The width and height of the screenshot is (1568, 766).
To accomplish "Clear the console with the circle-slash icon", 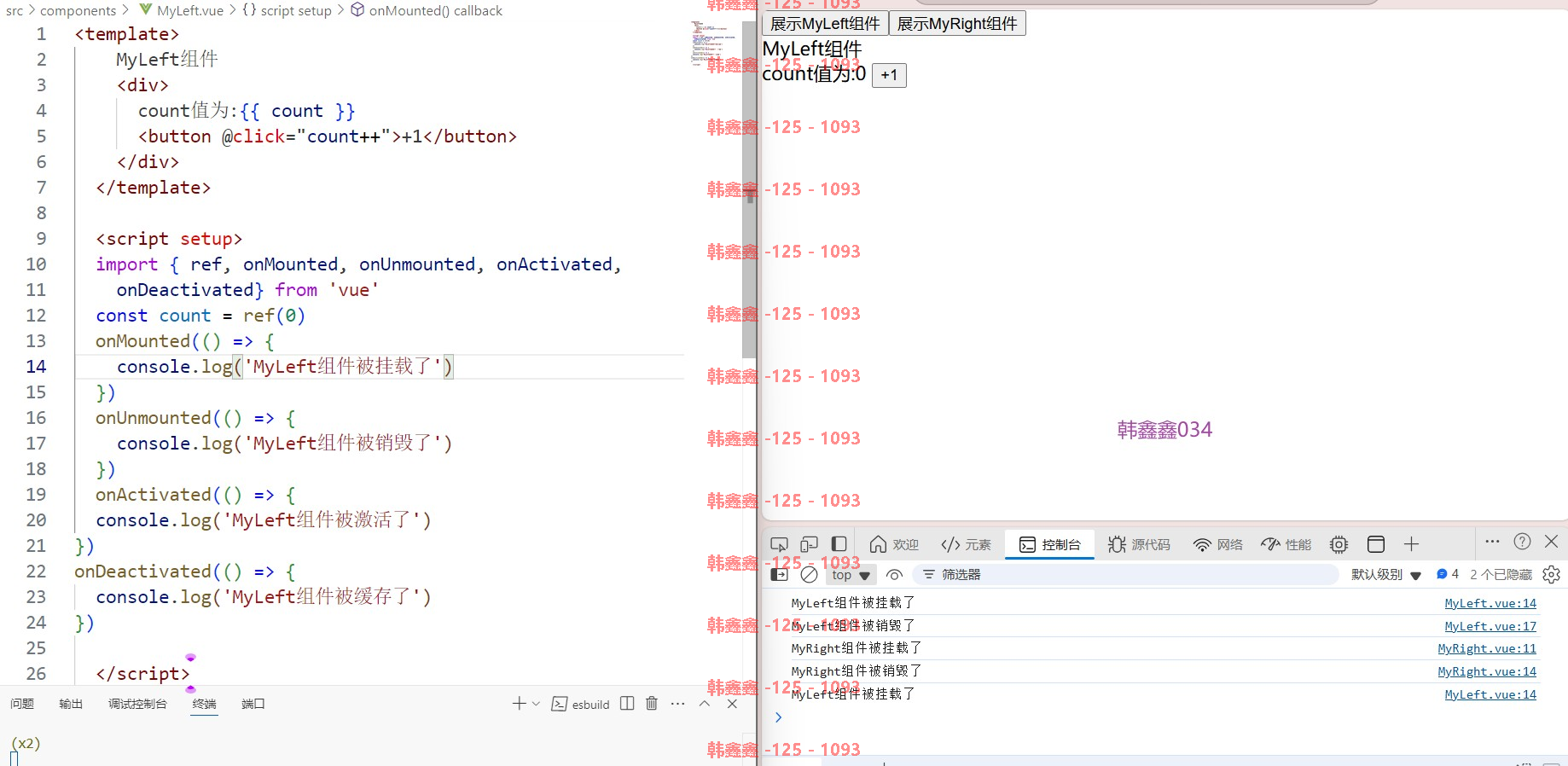I will click(810, 575).
